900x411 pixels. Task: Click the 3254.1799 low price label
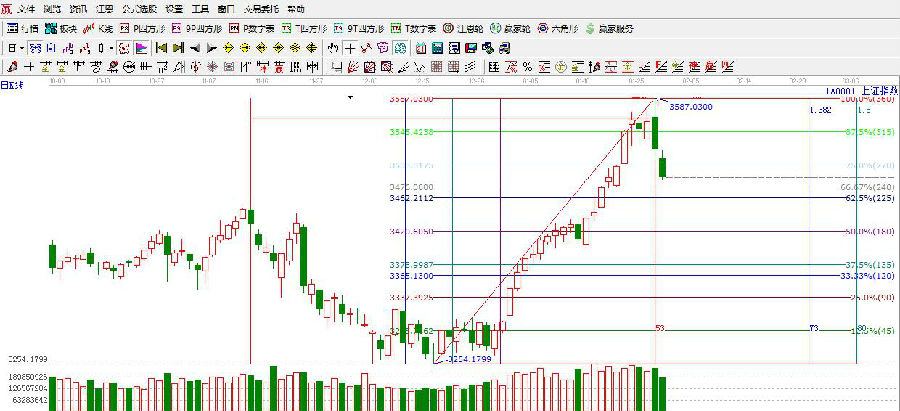click(468, 358)
